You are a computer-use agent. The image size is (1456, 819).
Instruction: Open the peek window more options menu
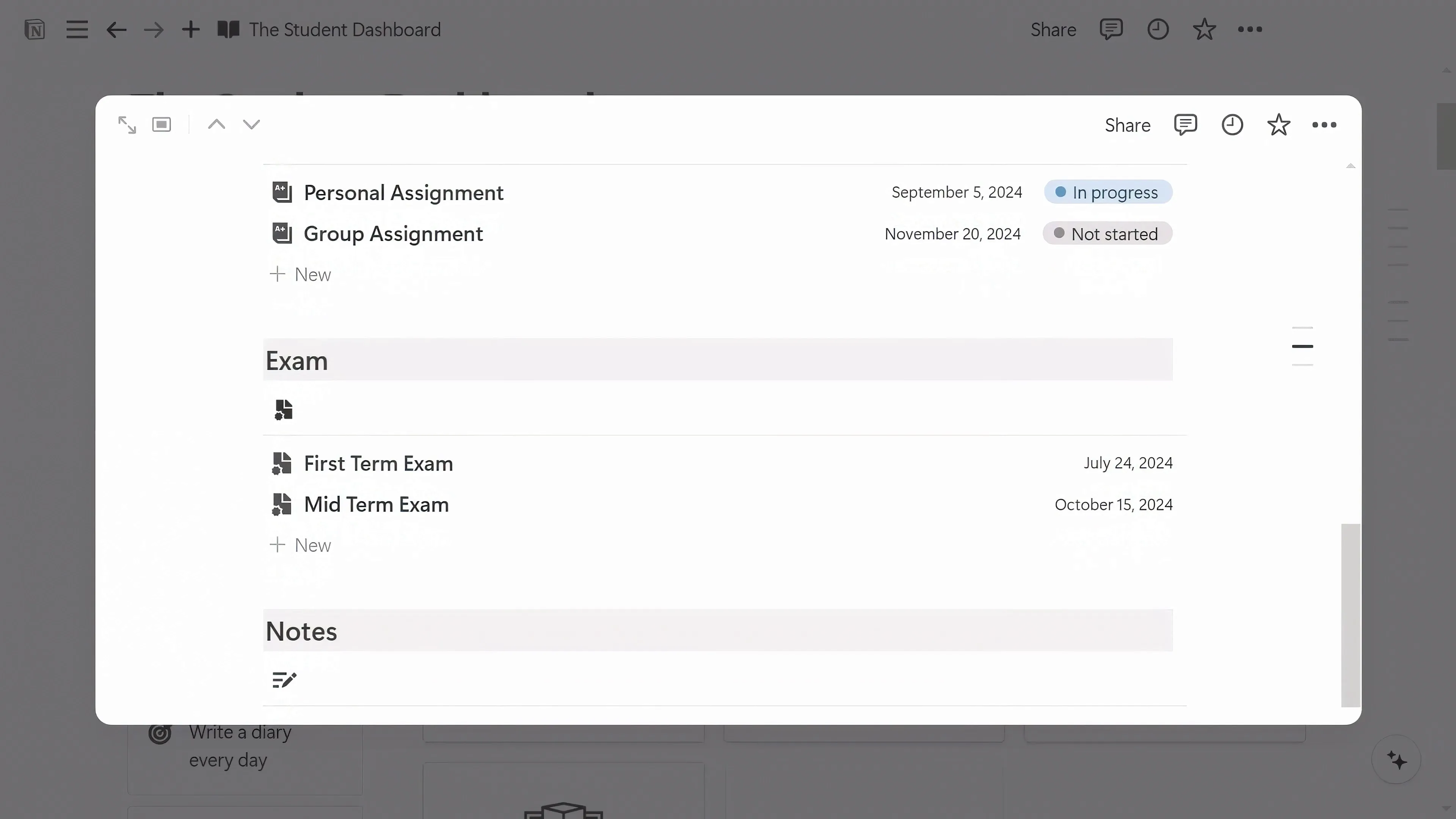pyautogui.click(x=1324, y=125)
